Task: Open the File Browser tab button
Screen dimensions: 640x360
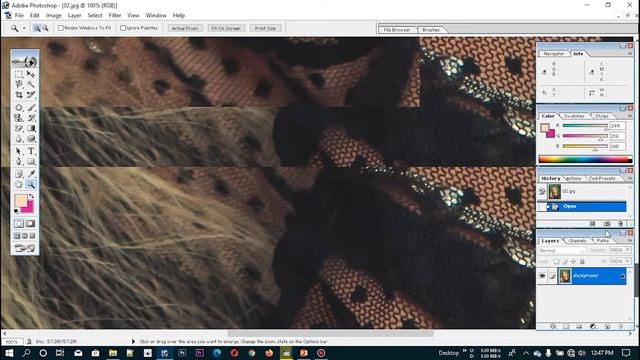Action: pyautogui.click(x=396, y=30)
